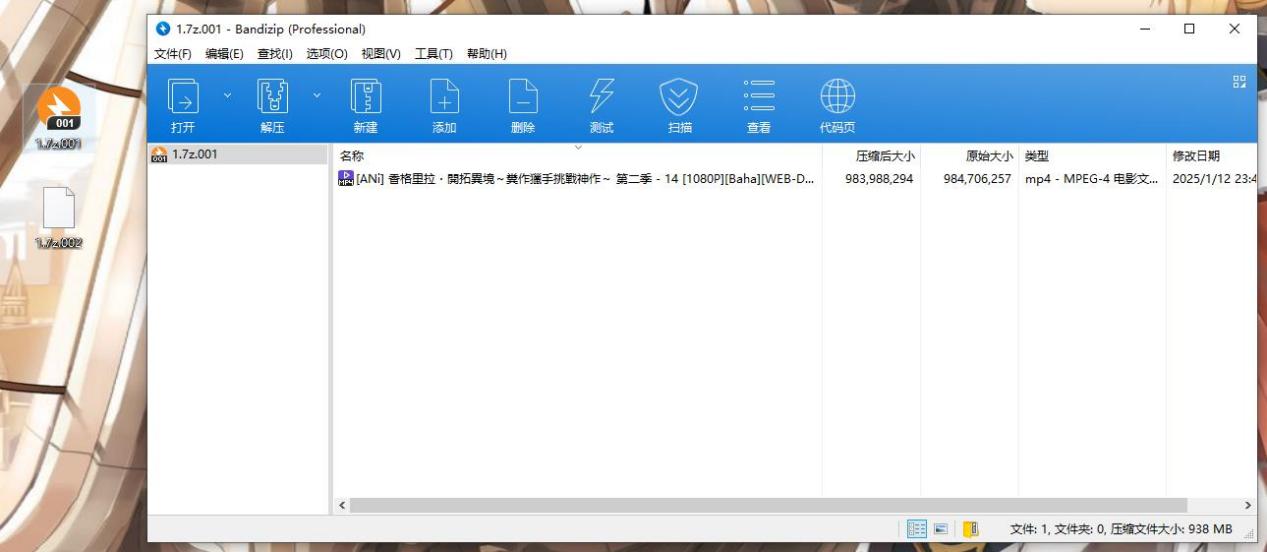This screenshot has width=1267, height=552.
Task: Select the 1.7z.002 desktop file icon
Action: click(59, 217)
